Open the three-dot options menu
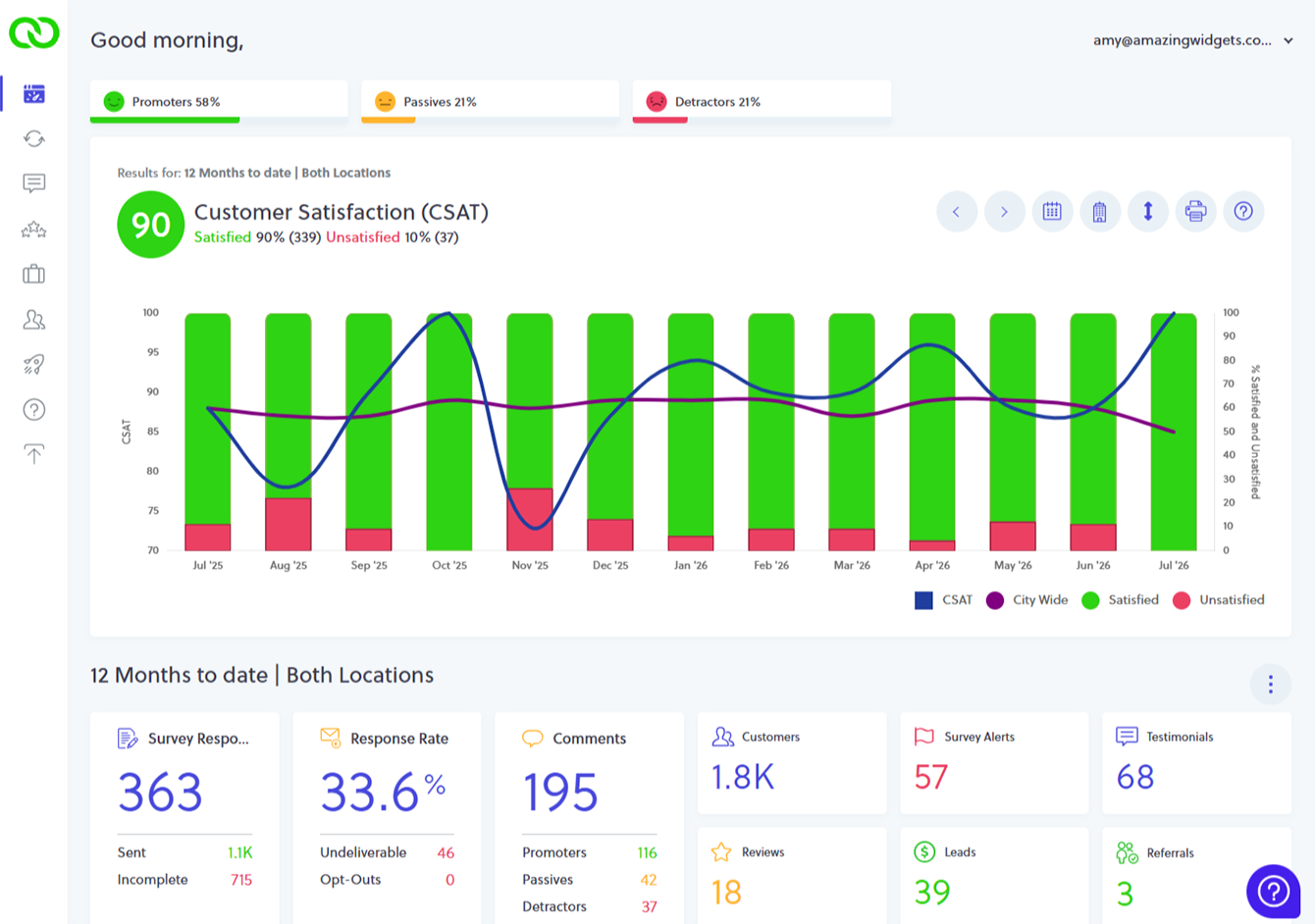 (1270, 684)
